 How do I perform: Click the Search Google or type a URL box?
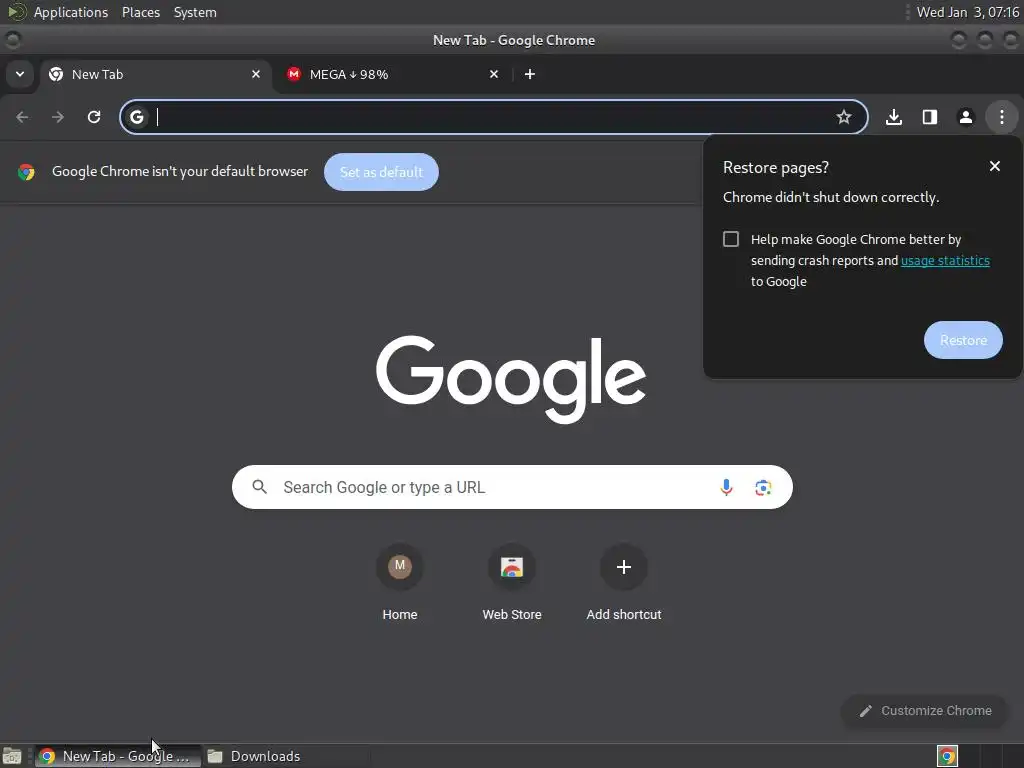512,487
